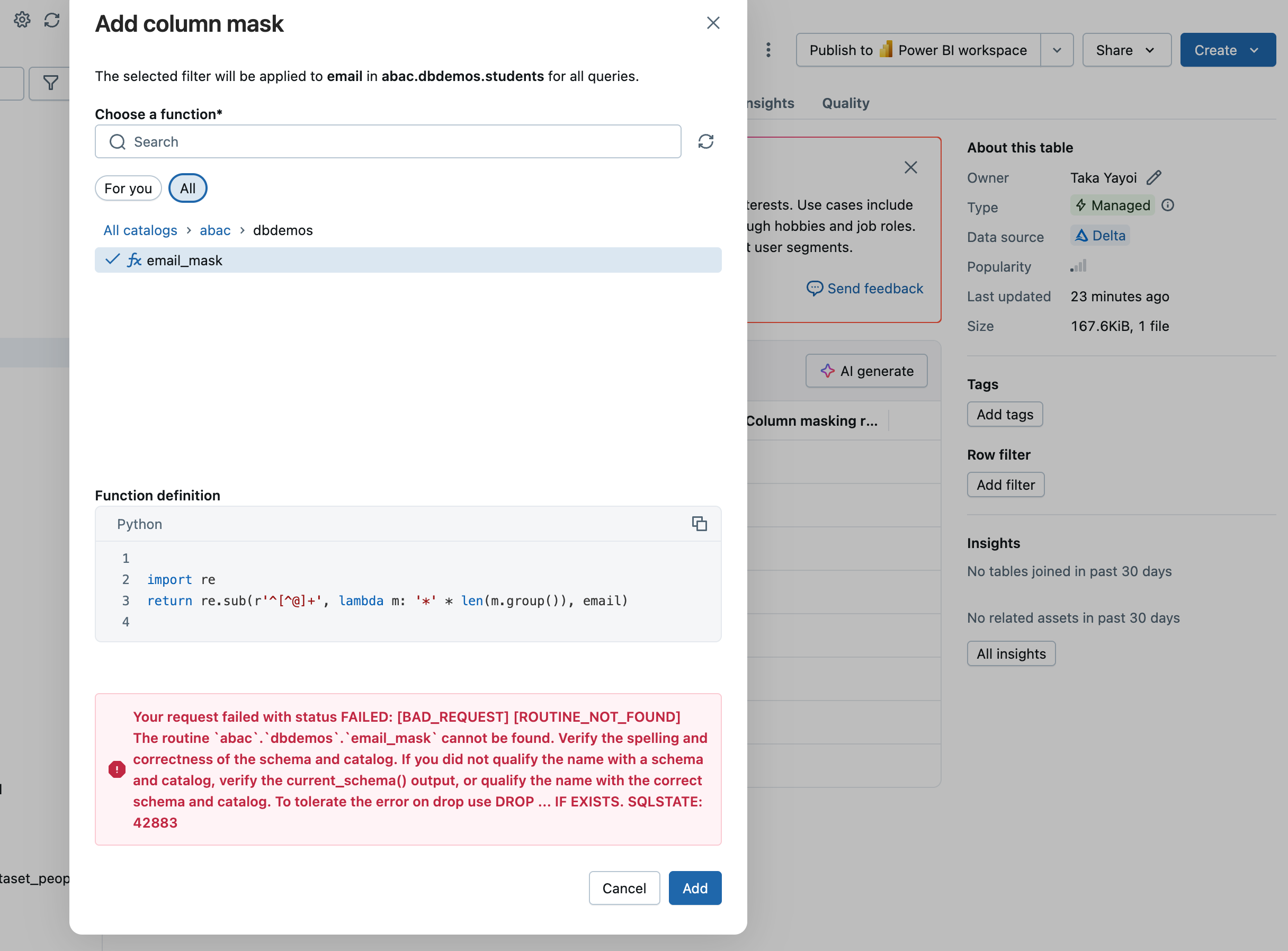
Task: Close the Add column mask dialog
Action: [x=713, y=23]
